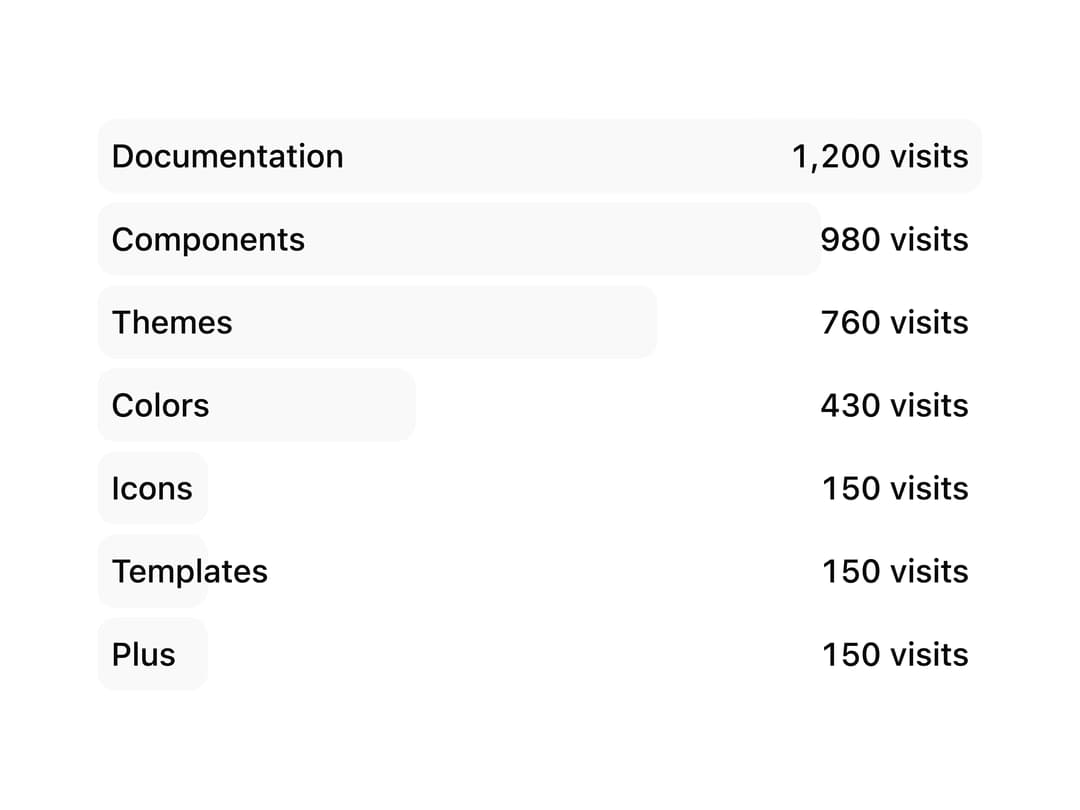1080x810 pixels.
Task: Click the middle of the Documentation bar
Action: point(540,156)
